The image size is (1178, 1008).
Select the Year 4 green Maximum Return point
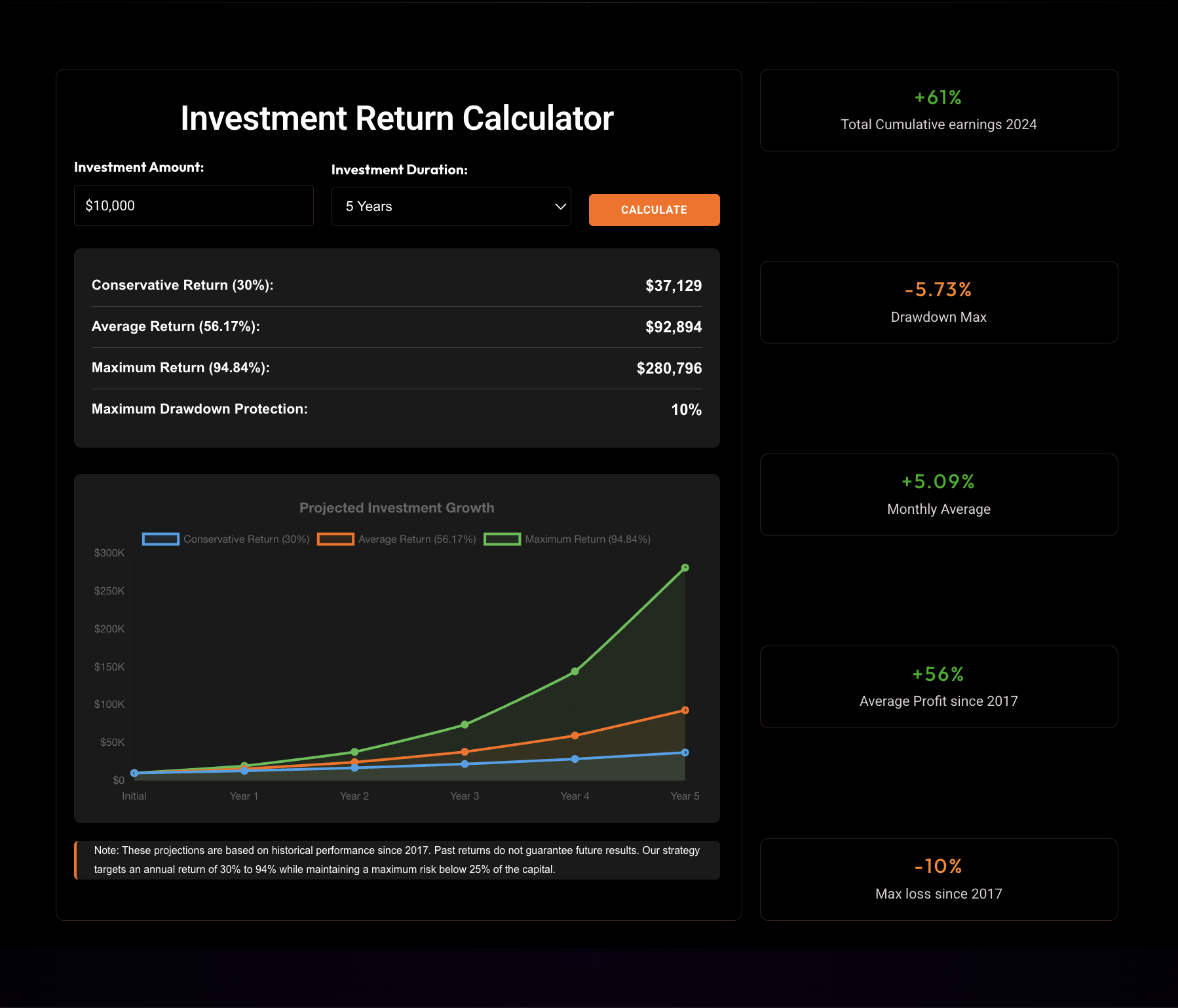click(x=575, y=671)
